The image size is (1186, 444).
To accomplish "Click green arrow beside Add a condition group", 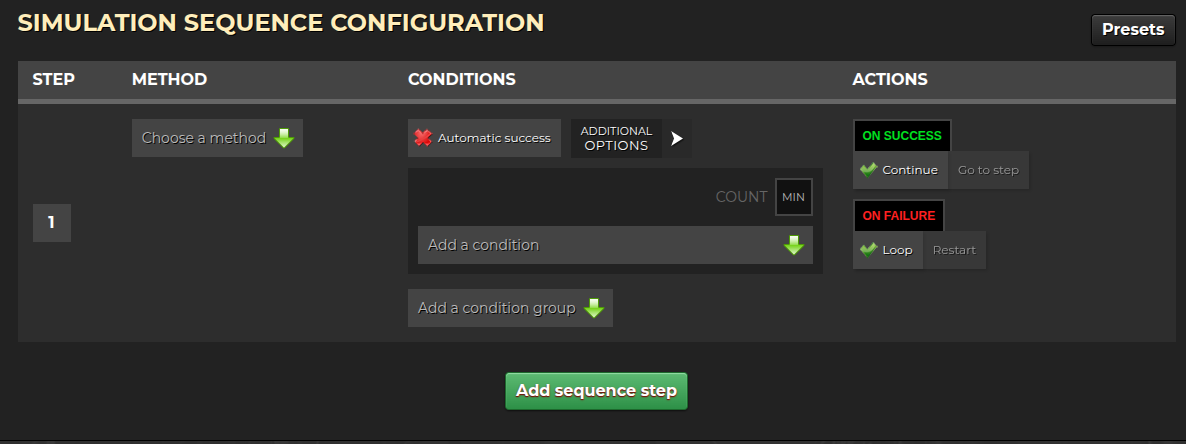I will point(594,308).
